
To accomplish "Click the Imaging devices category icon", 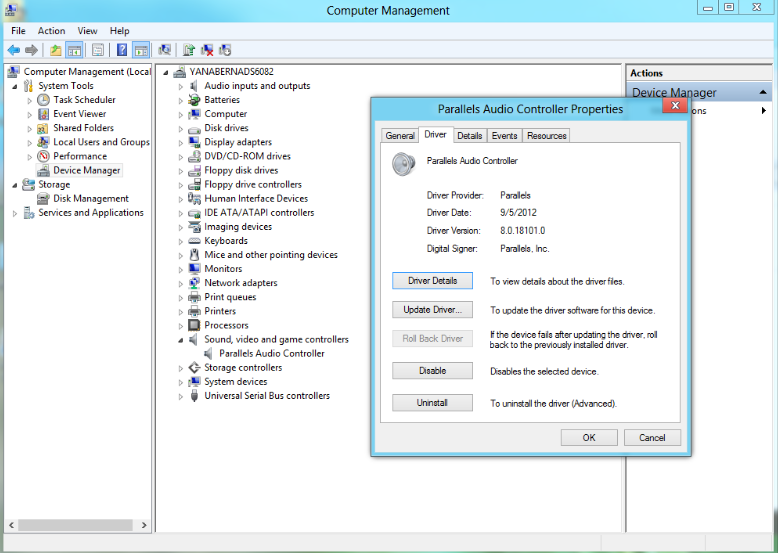I will [194, 227].
